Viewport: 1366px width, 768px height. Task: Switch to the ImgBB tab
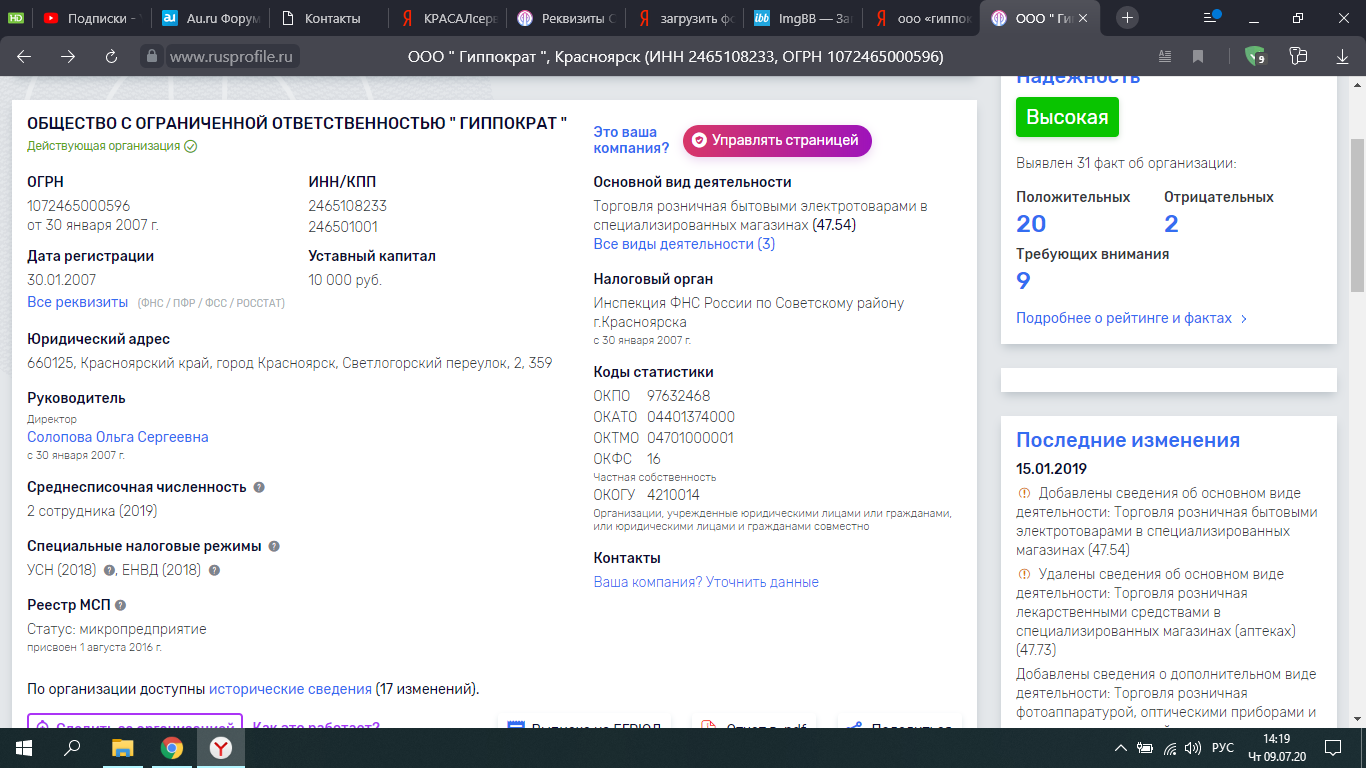(804, 17)
